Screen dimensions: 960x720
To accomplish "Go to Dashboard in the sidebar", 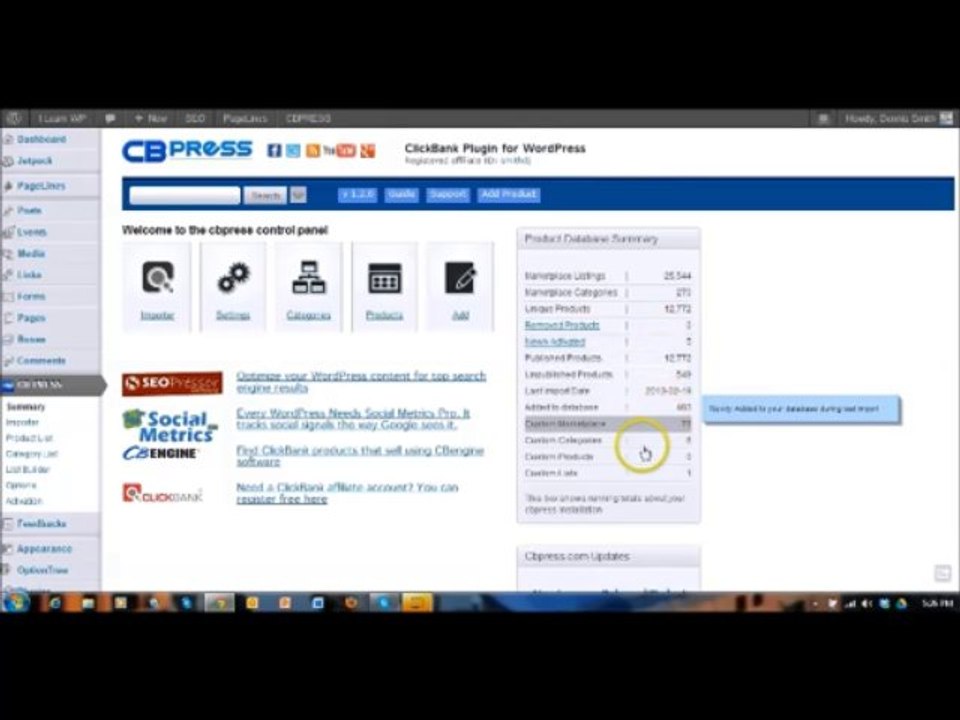I will click(x=42, y=139).
